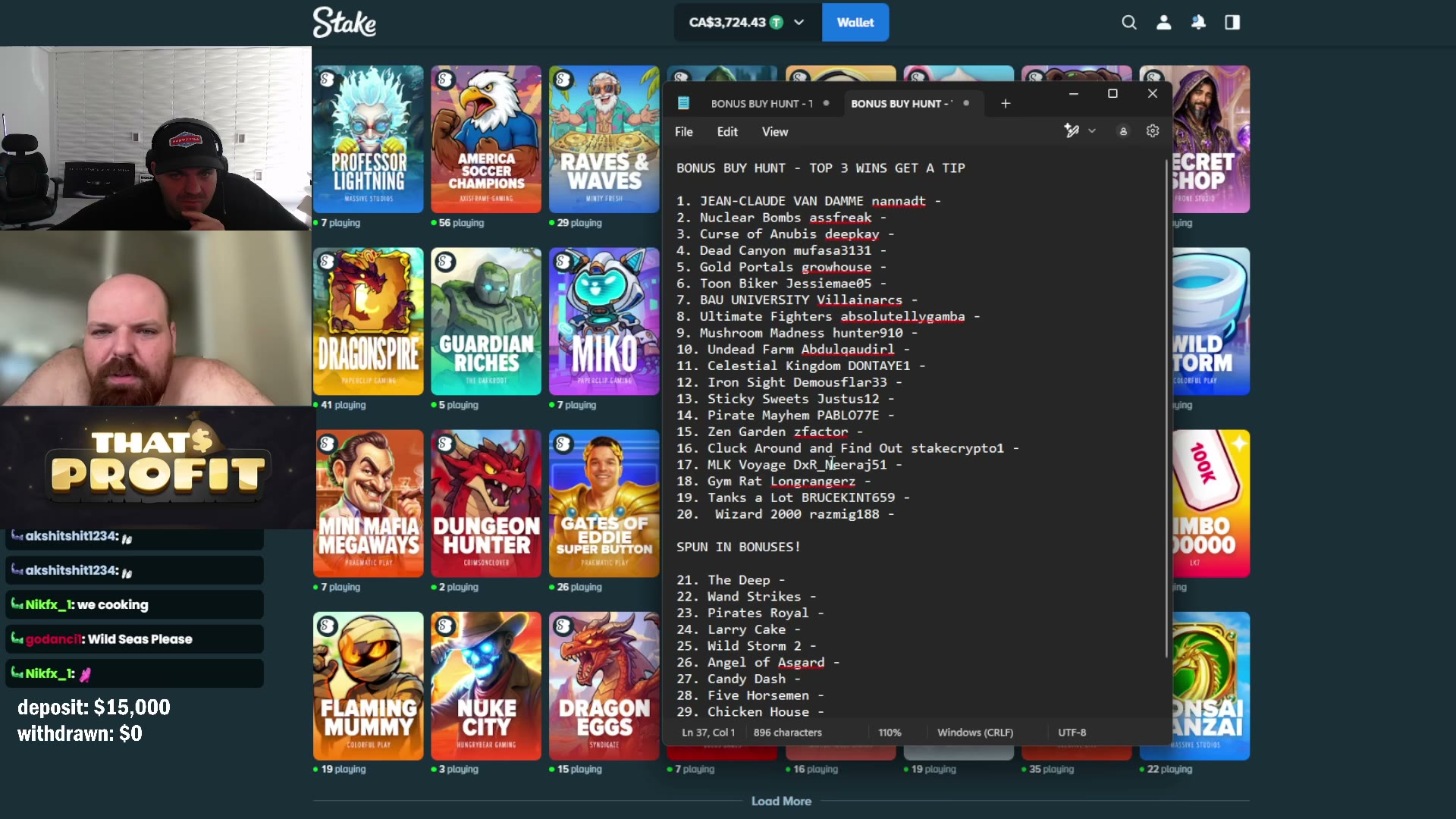Screen dimensions: 1456x819
Task: Click 'UTF-8' encoding in the status bar
Action: (1072, 733)
